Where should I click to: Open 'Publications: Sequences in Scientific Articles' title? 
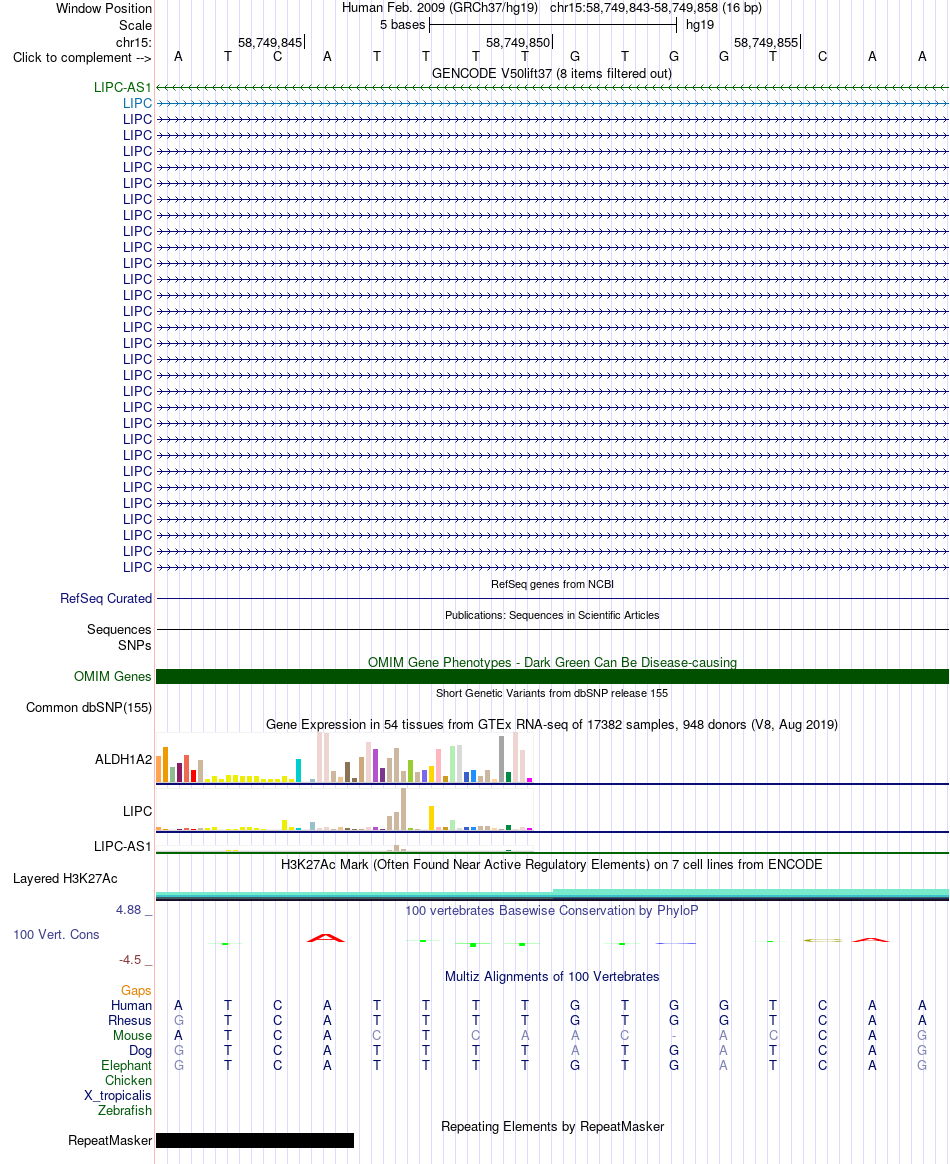point(552,615)
